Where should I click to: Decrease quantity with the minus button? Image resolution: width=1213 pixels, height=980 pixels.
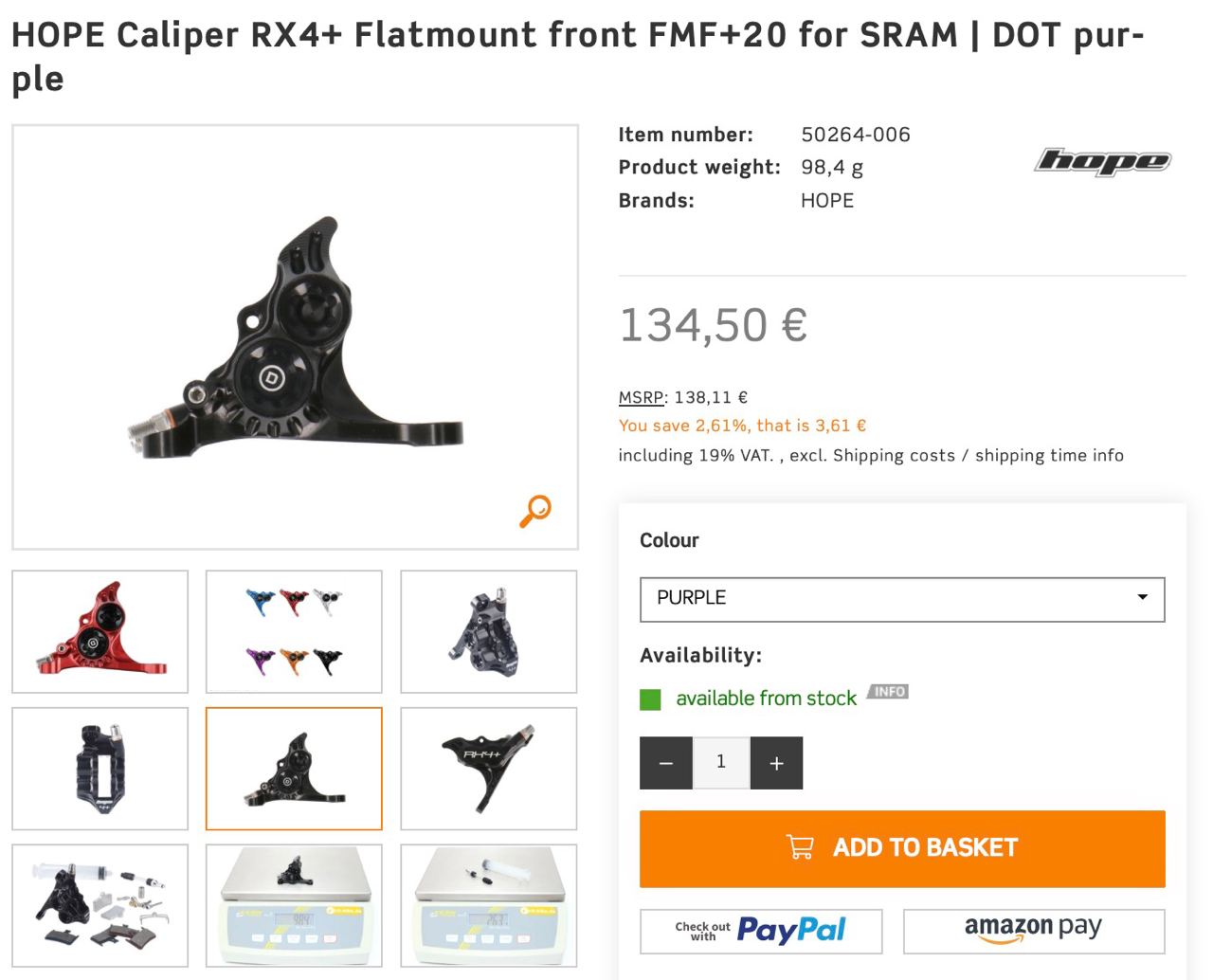[666, 763]
